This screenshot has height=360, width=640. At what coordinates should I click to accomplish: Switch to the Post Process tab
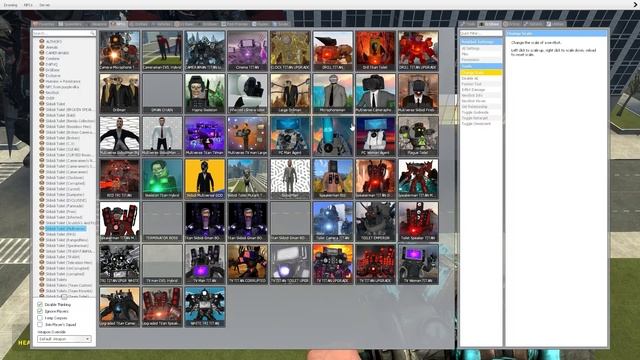click(235, 24)
